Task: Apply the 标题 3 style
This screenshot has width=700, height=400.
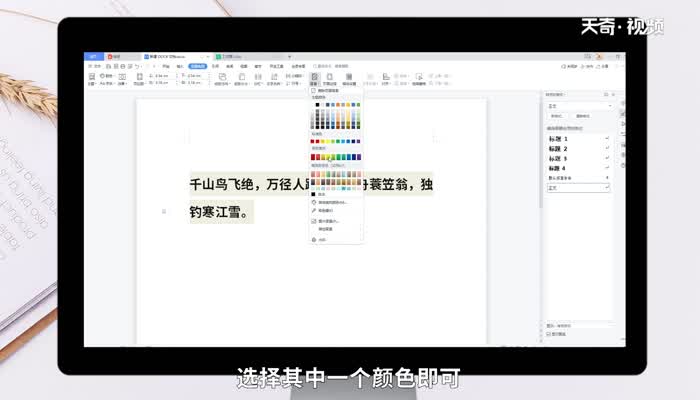Action: point(579,158)
